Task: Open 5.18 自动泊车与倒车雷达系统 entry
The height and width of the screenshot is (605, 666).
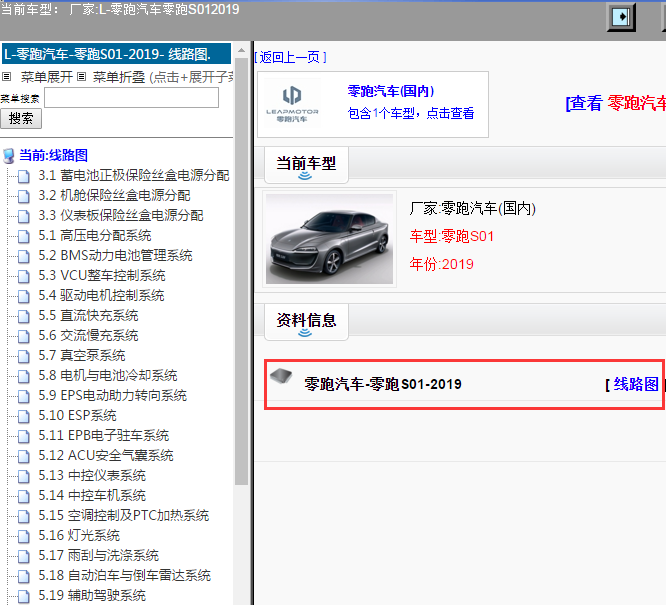Action: [x=124, y=575]
